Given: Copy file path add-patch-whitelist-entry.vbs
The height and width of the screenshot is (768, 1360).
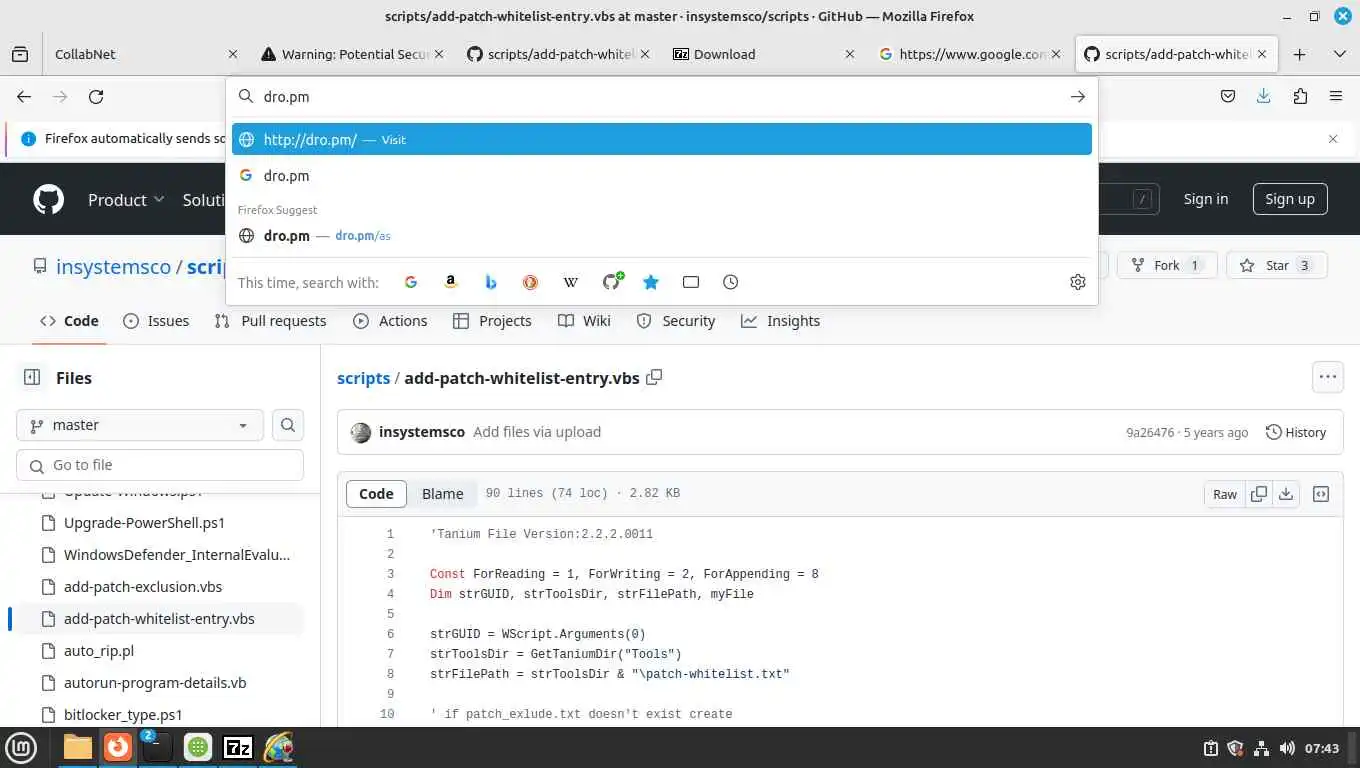Looking at the screenshot, I should point(654,378).
